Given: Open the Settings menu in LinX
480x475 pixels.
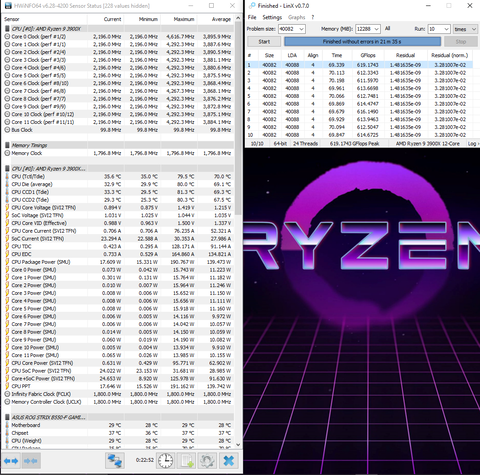Looking at the screenshot, I should tap(272, 17).
